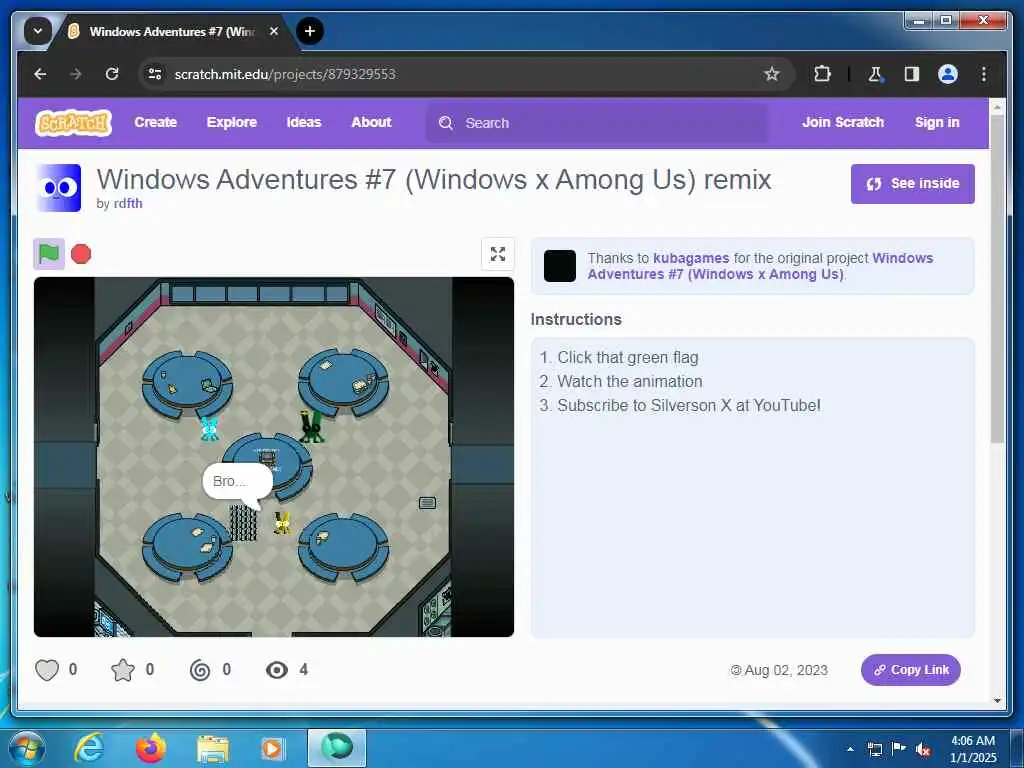This screenshot has height=768, width=1024.
Task: Enter full screen mode on the stage
Action: coord(498,254)
